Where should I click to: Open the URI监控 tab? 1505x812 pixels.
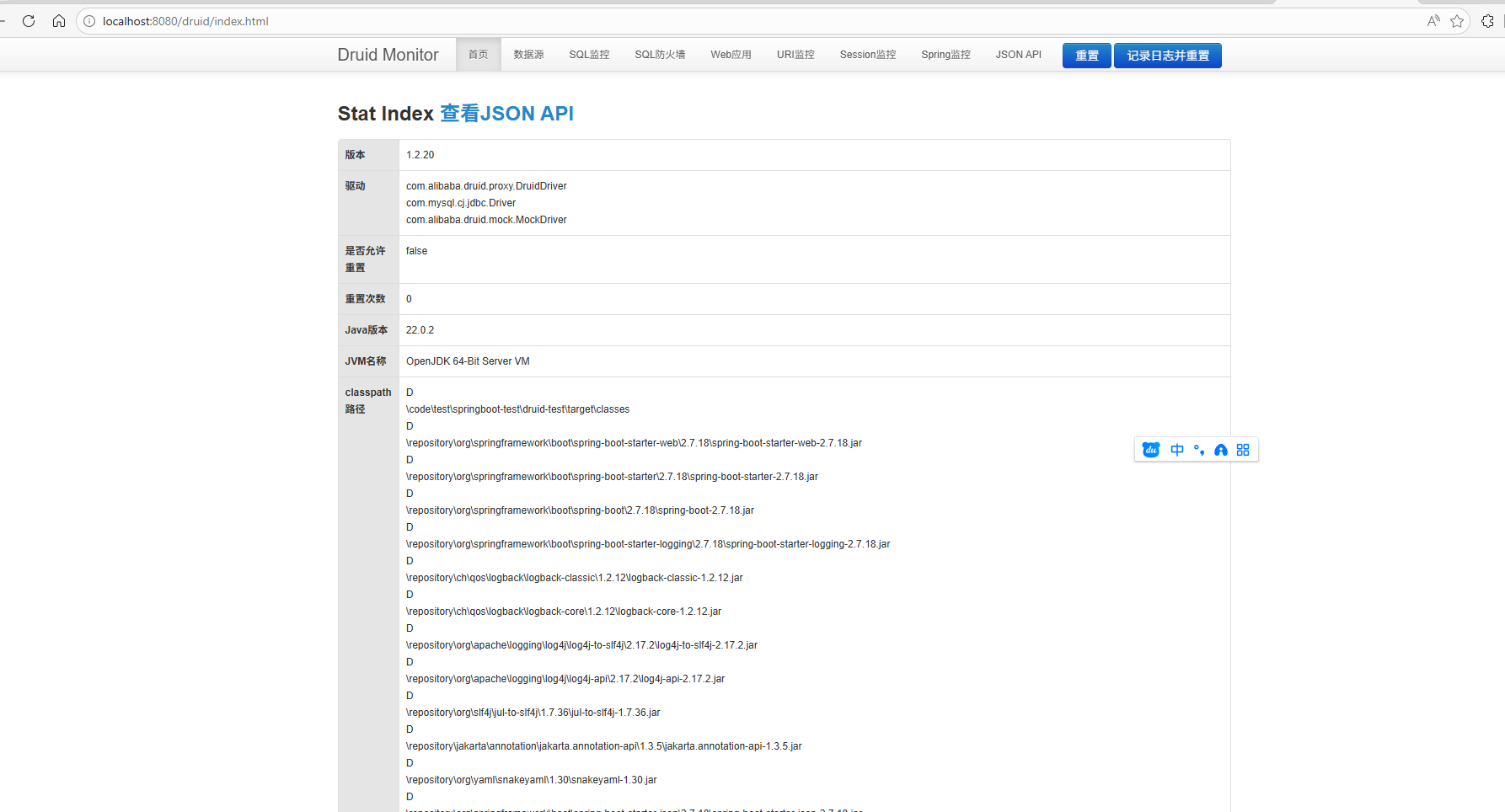click(x=795, y=55)
